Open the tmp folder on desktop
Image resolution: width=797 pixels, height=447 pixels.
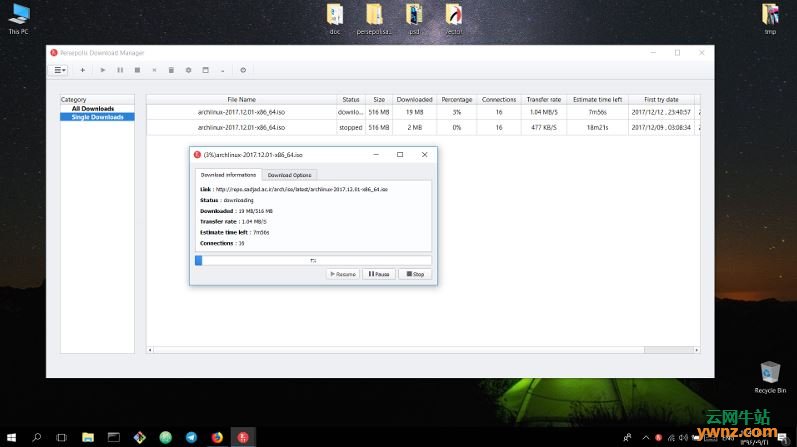tap(770, 19)
